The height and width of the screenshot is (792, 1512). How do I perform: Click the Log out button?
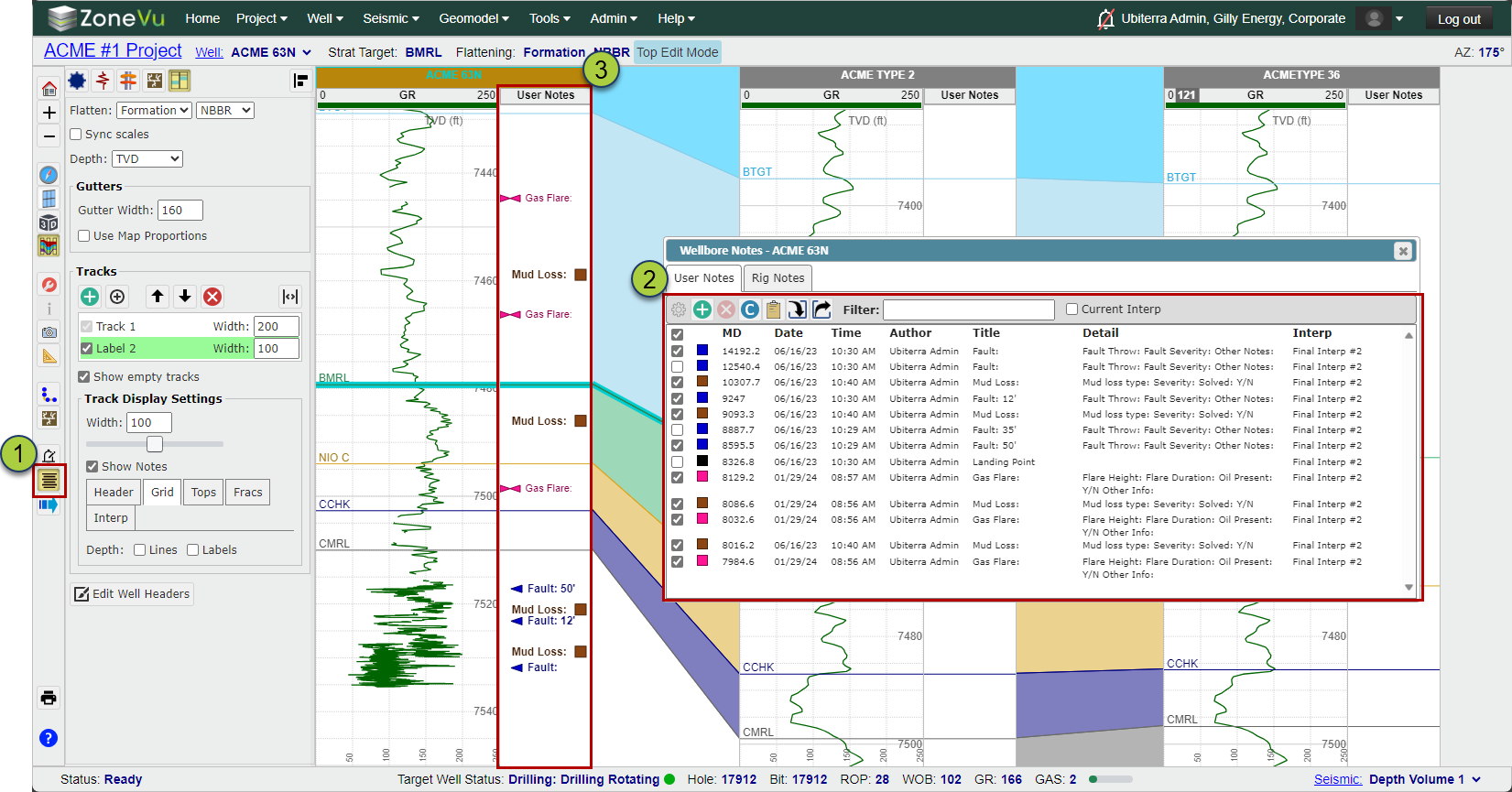1459,19
